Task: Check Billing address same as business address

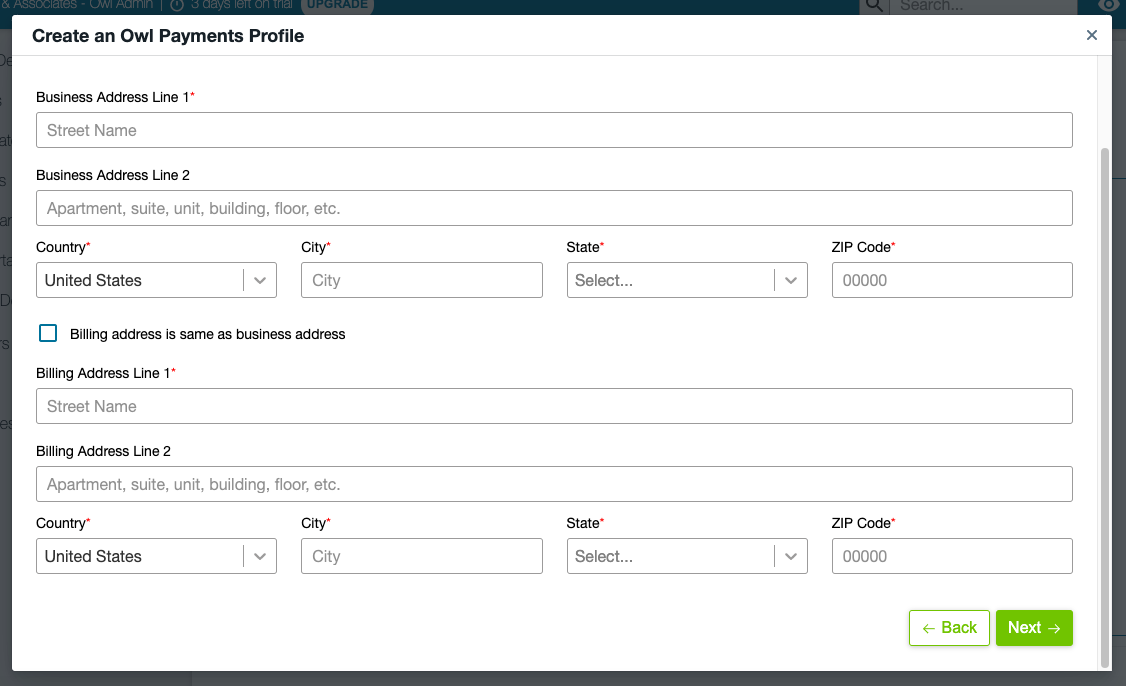Action: [48, 333]
